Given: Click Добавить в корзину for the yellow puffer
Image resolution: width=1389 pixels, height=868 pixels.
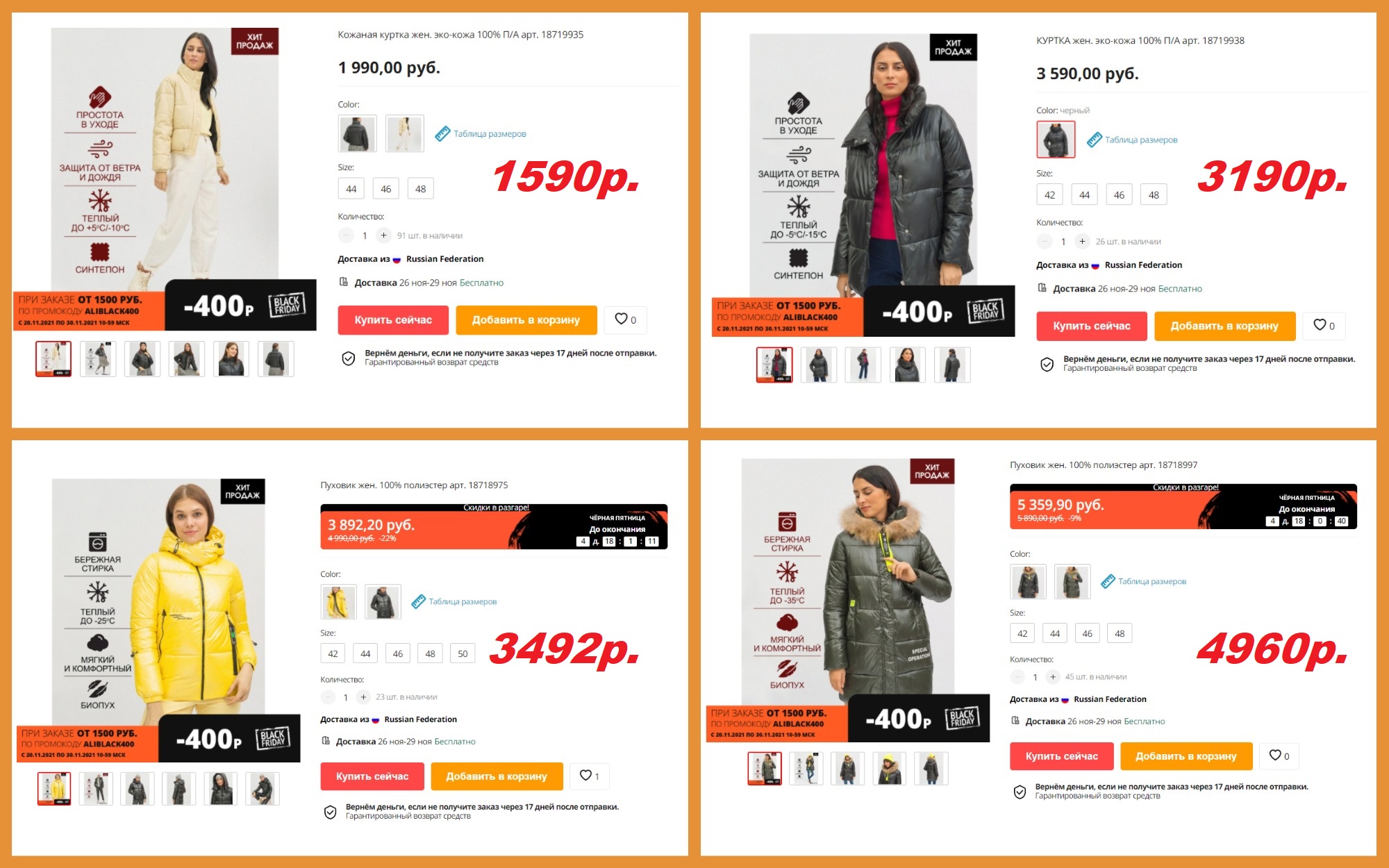Looking at the screenshot, I should point(497,776).
